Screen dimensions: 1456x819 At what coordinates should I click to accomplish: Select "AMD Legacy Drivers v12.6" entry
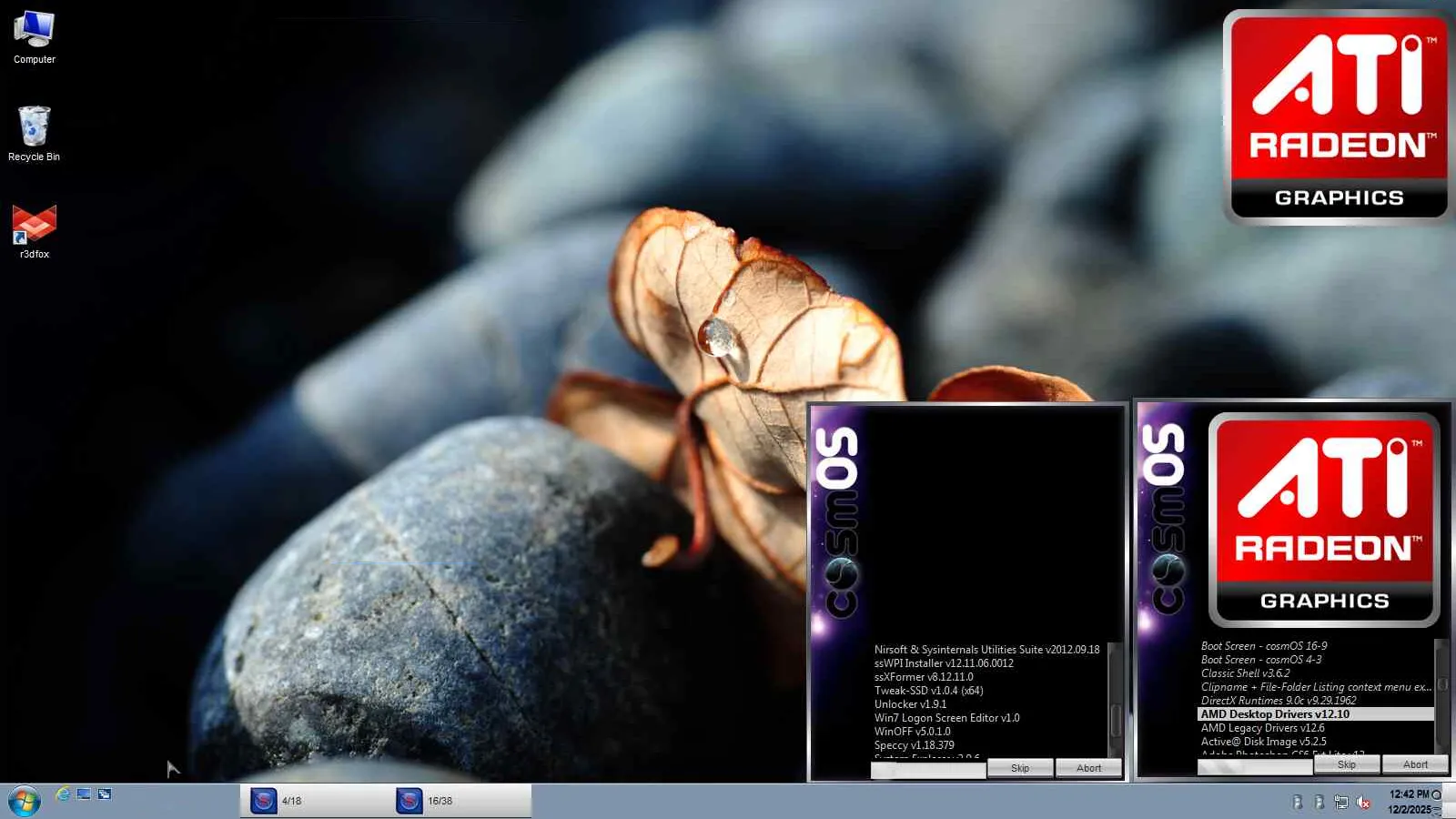1262,728
